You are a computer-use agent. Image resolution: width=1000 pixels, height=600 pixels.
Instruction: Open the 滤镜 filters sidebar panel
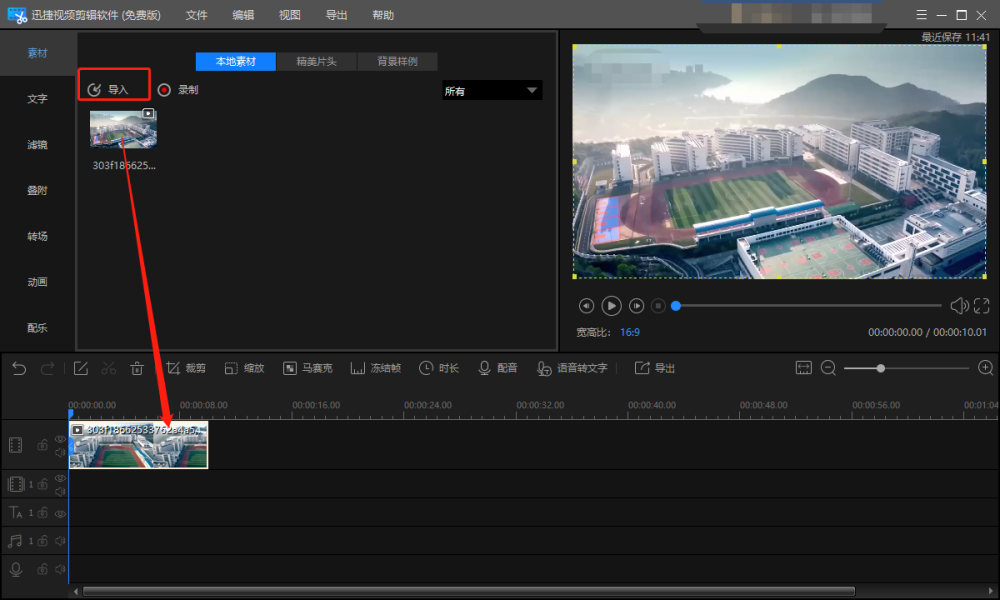(37, 145)
